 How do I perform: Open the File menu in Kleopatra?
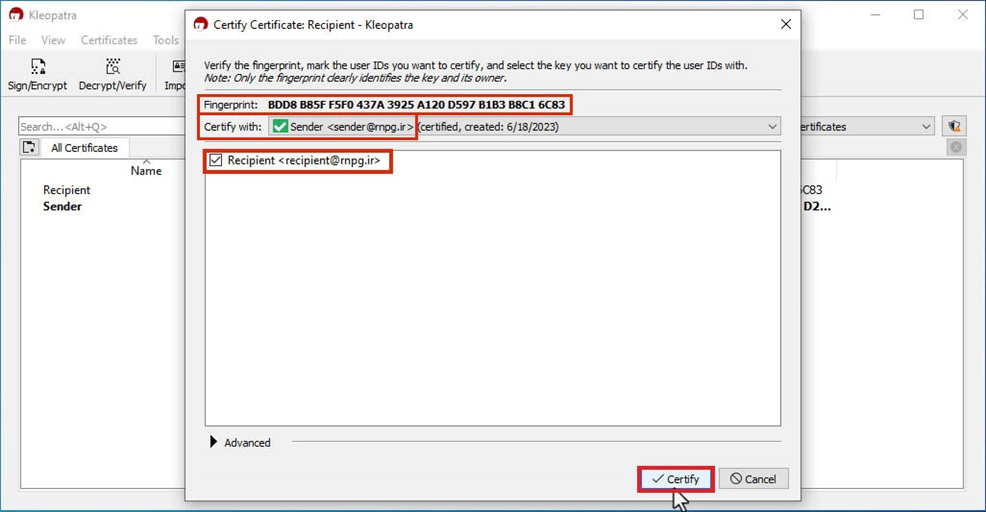[x=18, y=40]
